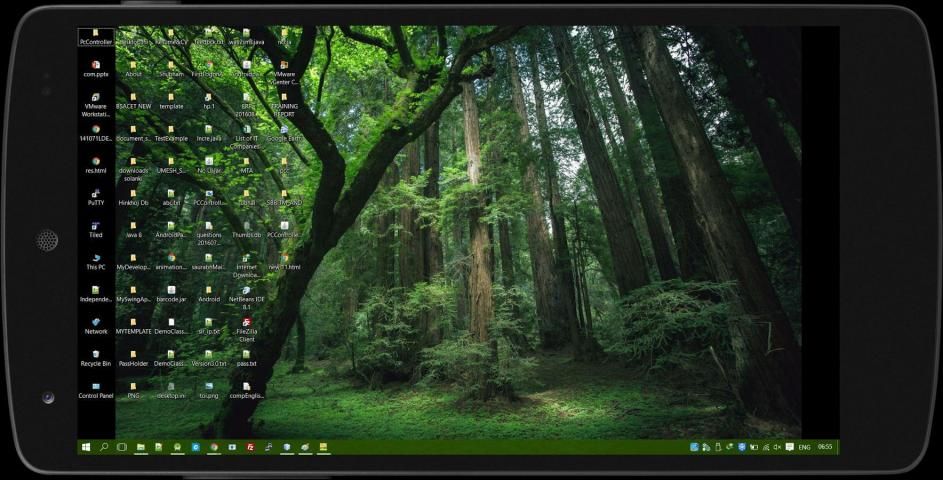Click the ENG language indicator

coord(804,447)
